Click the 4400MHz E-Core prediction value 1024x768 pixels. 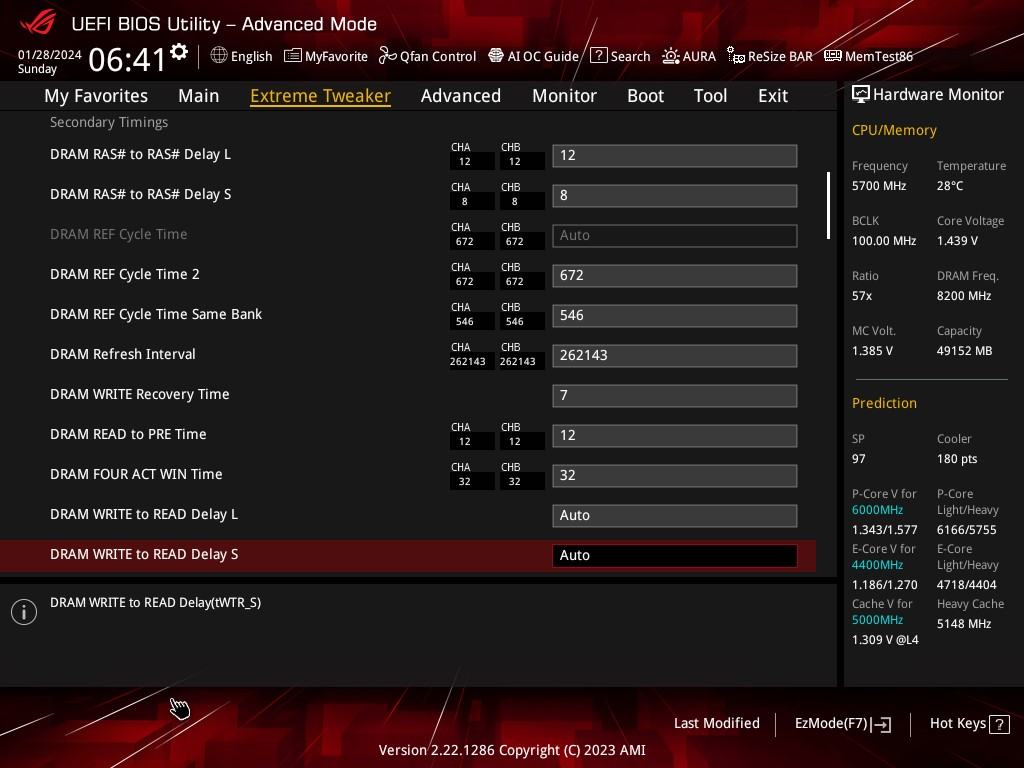877,565
